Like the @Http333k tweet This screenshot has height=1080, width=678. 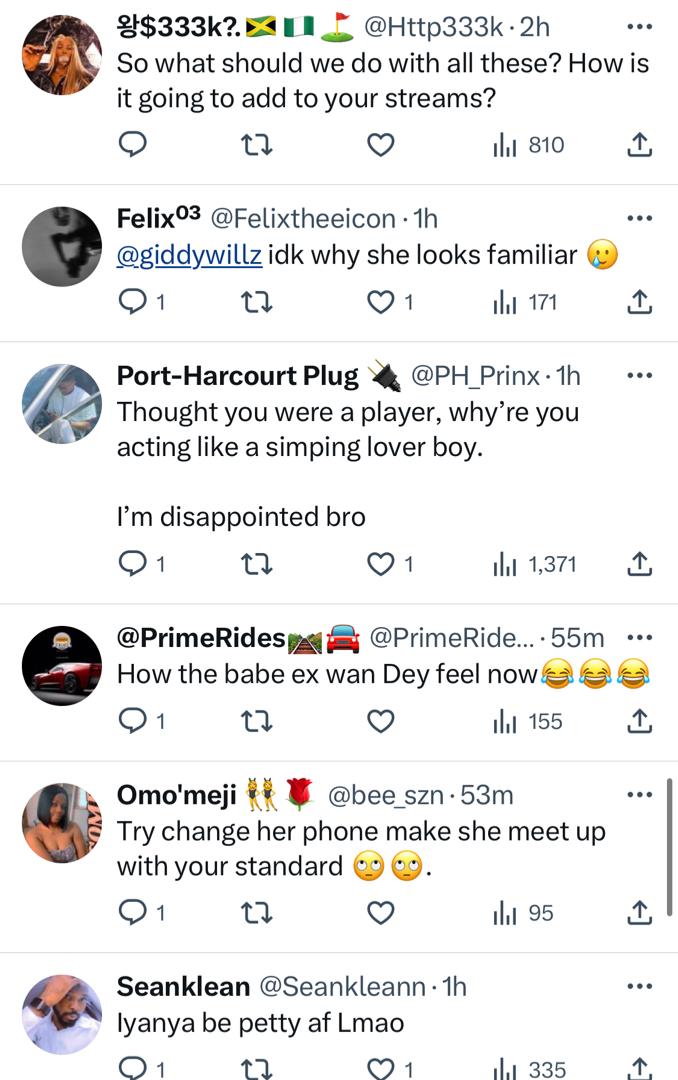(380, 145)
